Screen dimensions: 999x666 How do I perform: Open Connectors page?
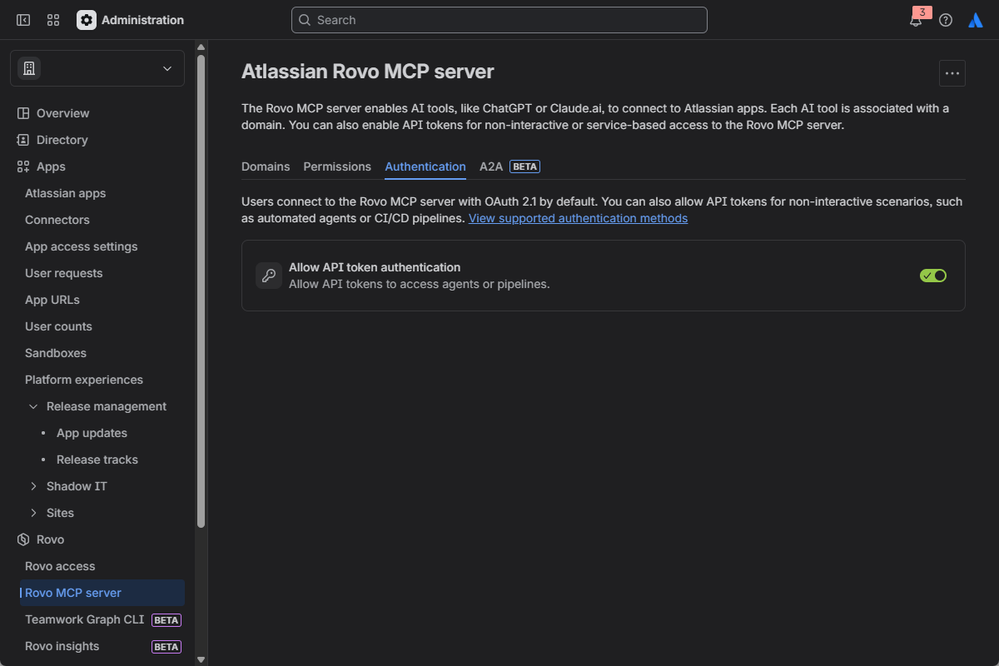click(57, 220)
